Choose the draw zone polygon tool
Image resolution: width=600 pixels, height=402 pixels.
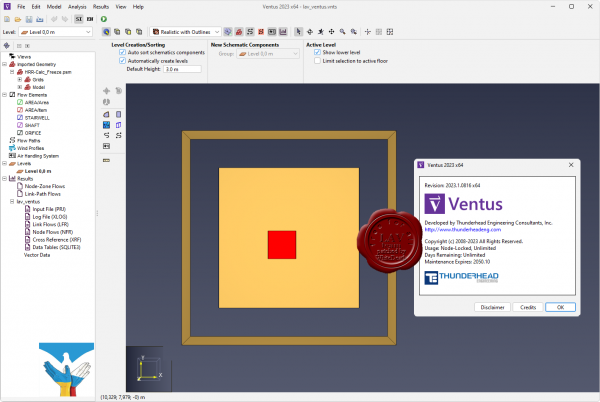(106, 114)
